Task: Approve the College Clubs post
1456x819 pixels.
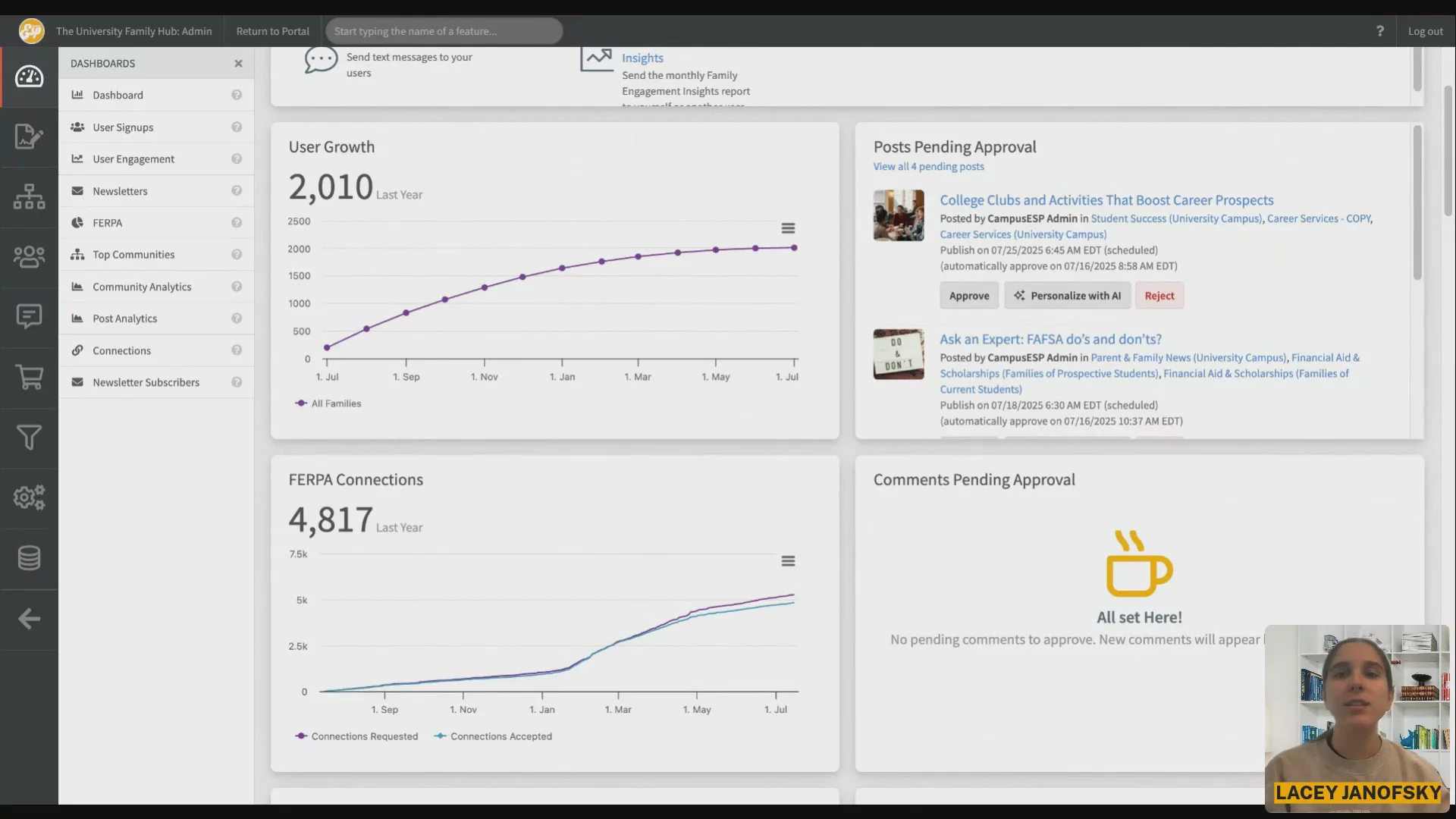Action: click(968, 296)
